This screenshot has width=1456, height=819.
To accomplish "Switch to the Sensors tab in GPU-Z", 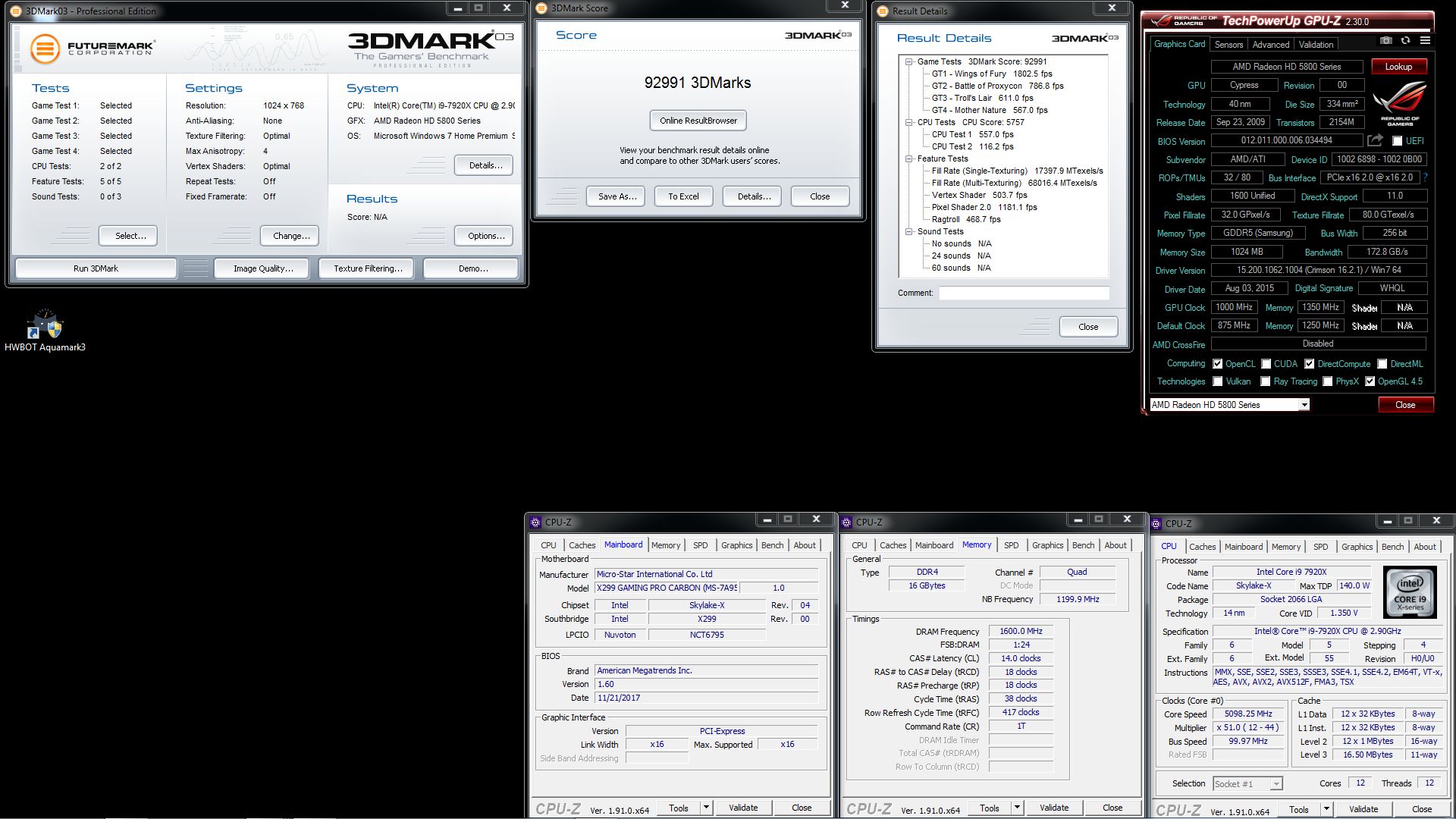I will [x=1228, y=45].
